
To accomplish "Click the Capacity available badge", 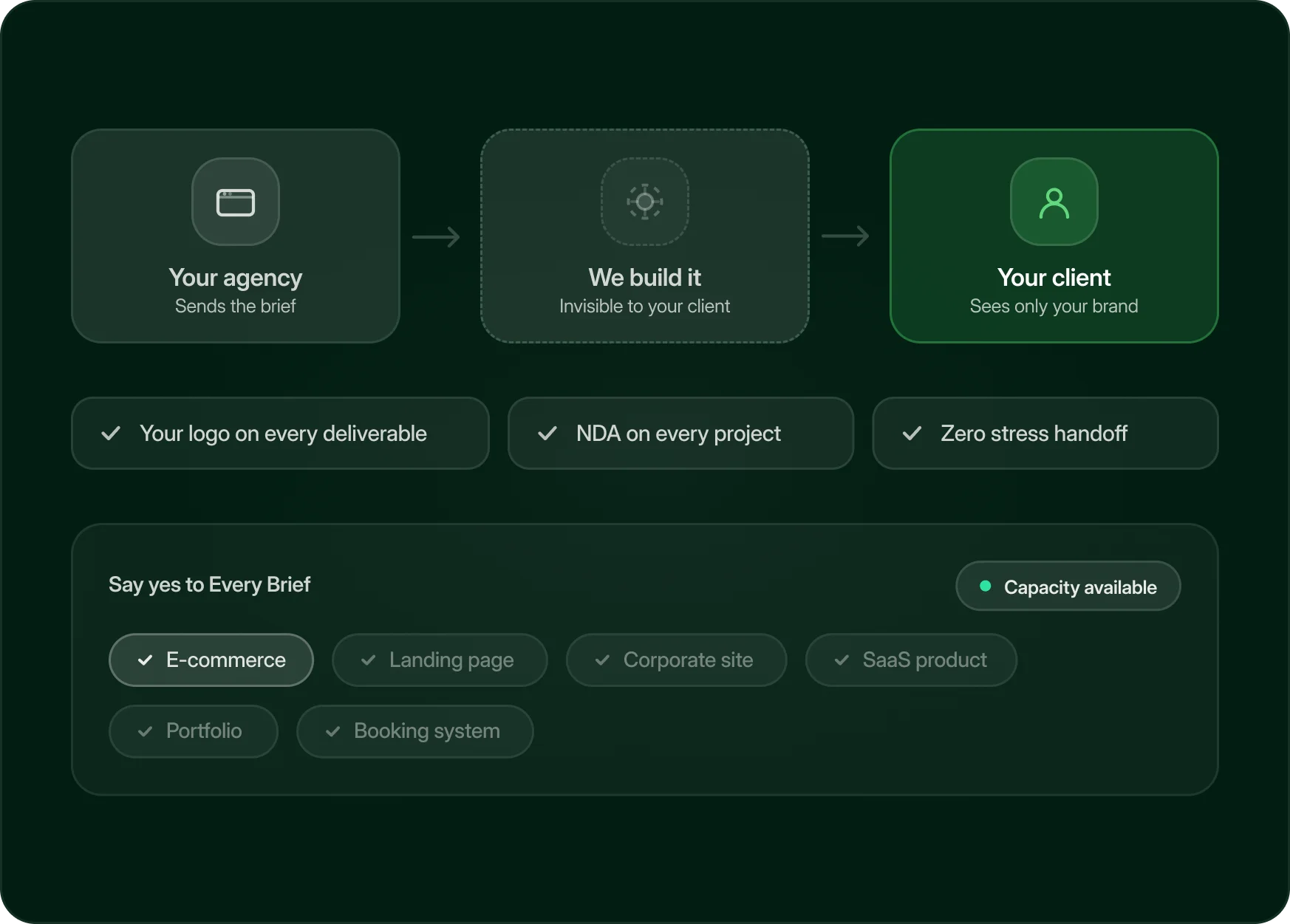I will click(1068, 586).
